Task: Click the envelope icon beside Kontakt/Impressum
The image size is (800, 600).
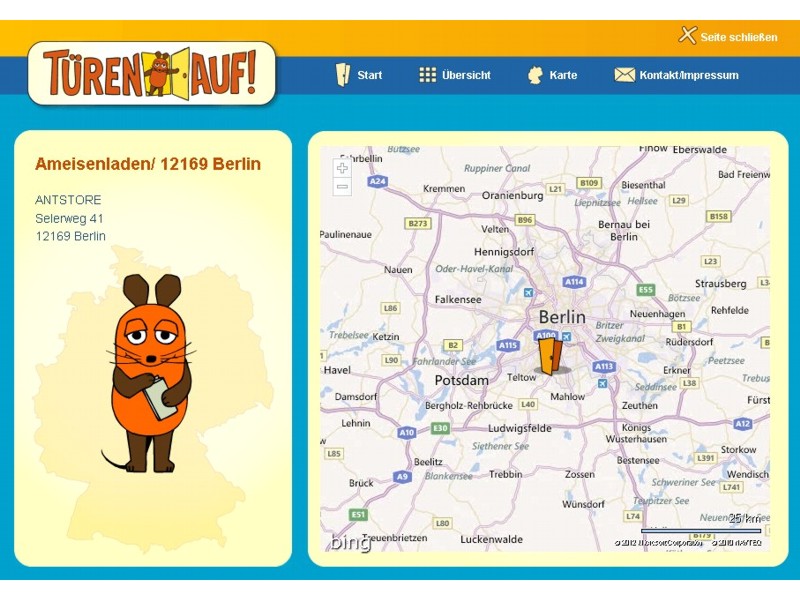Action: point(624,75)
